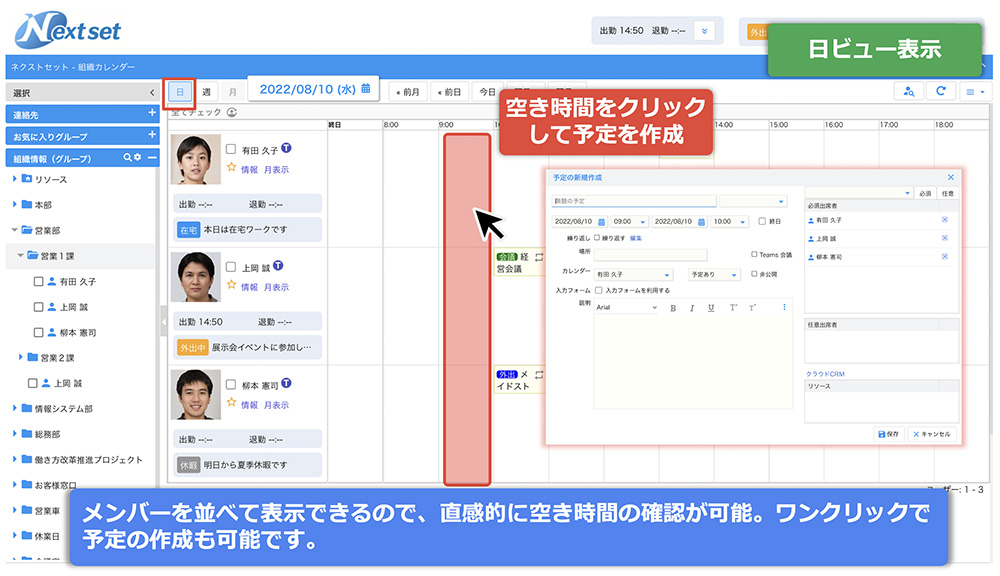The height and width of the screenshot is (576, 1000).
Task: Expand the 情報システム部 folder
Action: [14, 408]
